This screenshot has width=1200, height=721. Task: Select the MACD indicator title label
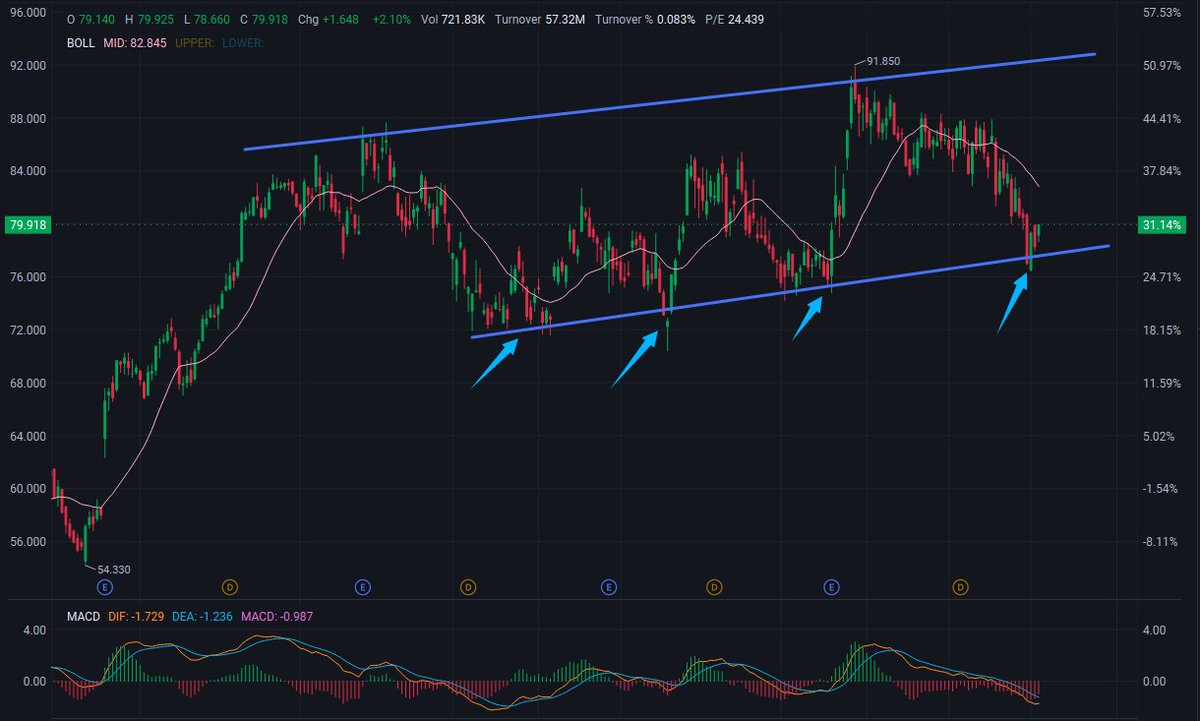pyautogui.click(x=83, y=617)
